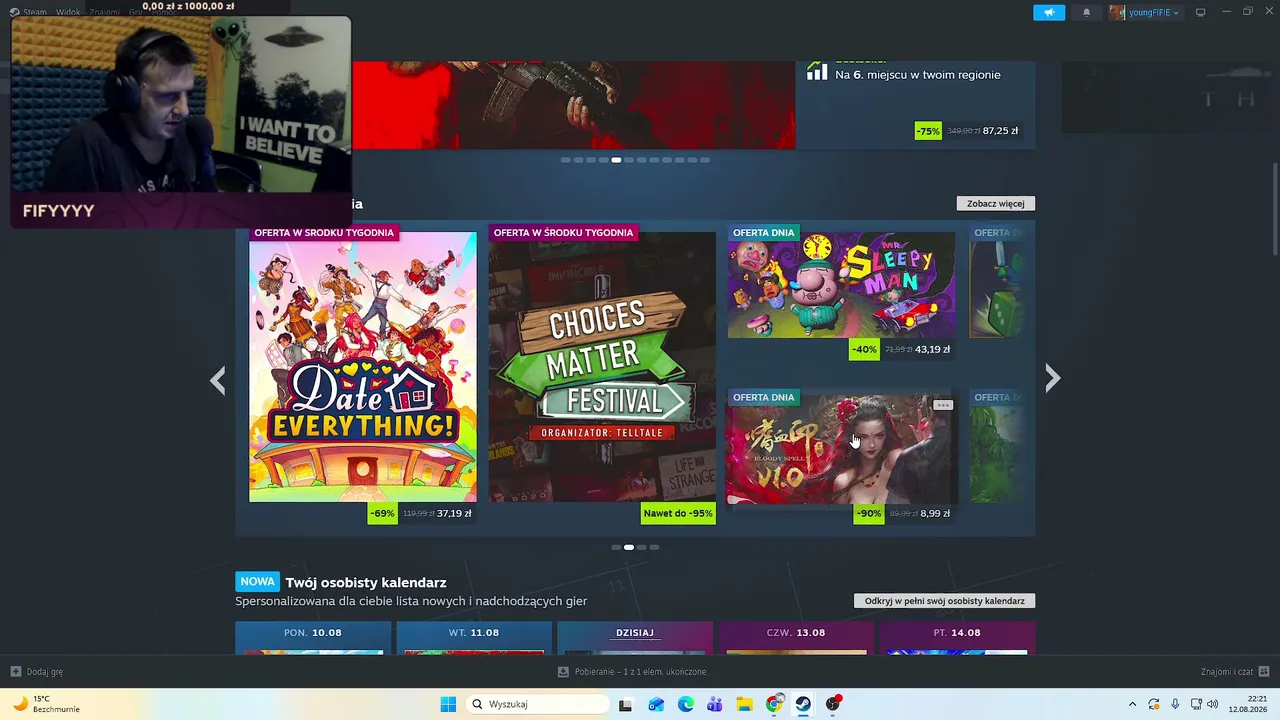Click the 43,19 zł Sleepy Man price
Screen dimensions: 1280x720
(933, 350)
